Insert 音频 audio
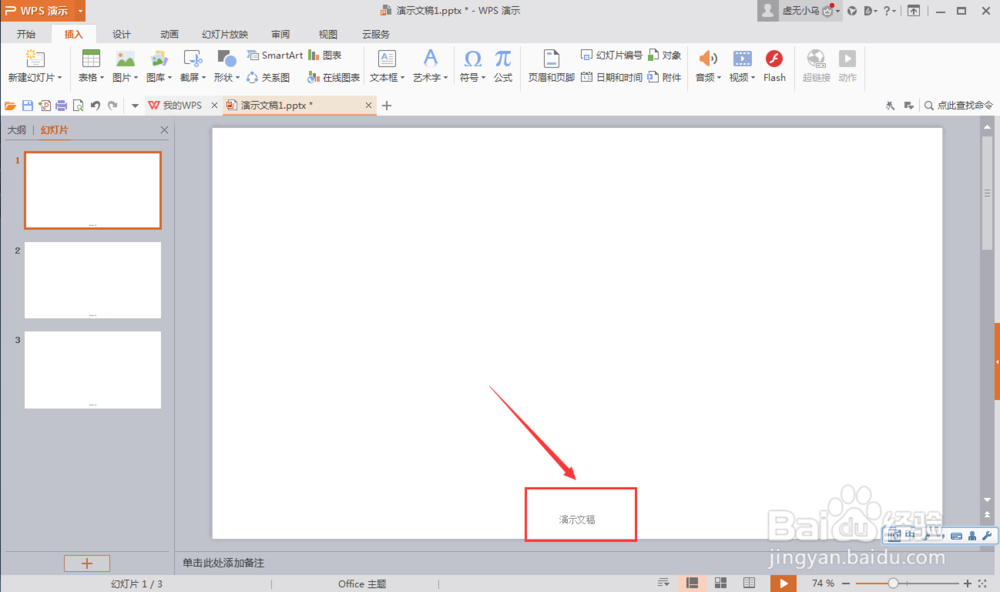1000x592 pixels. click(x=708, y=59)
